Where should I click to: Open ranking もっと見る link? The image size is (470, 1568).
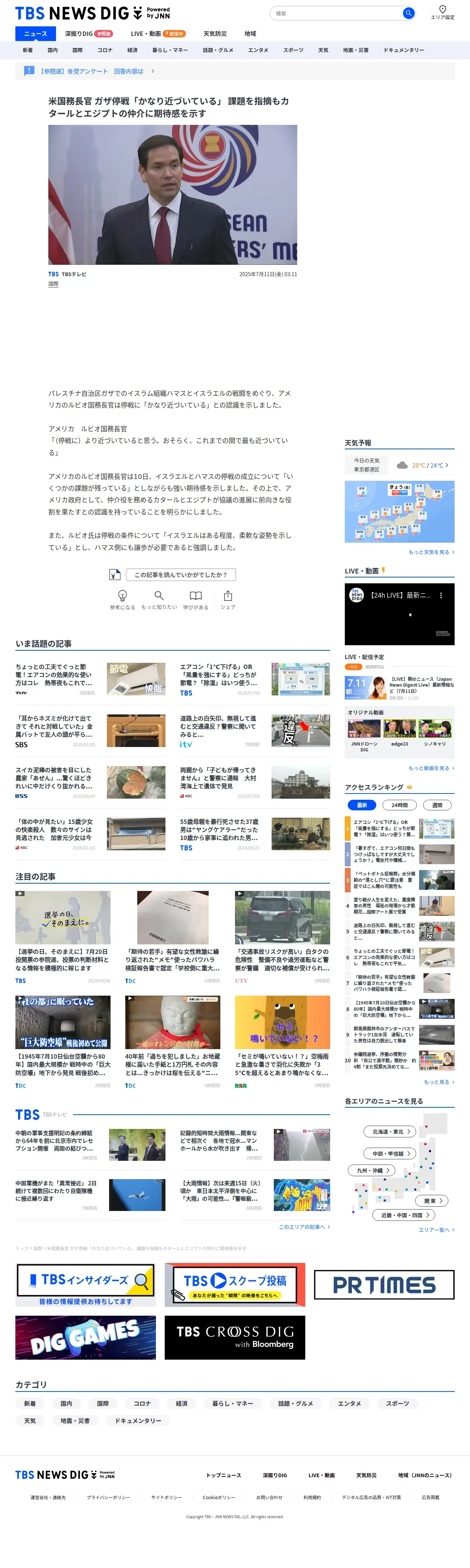(439, 1082)
